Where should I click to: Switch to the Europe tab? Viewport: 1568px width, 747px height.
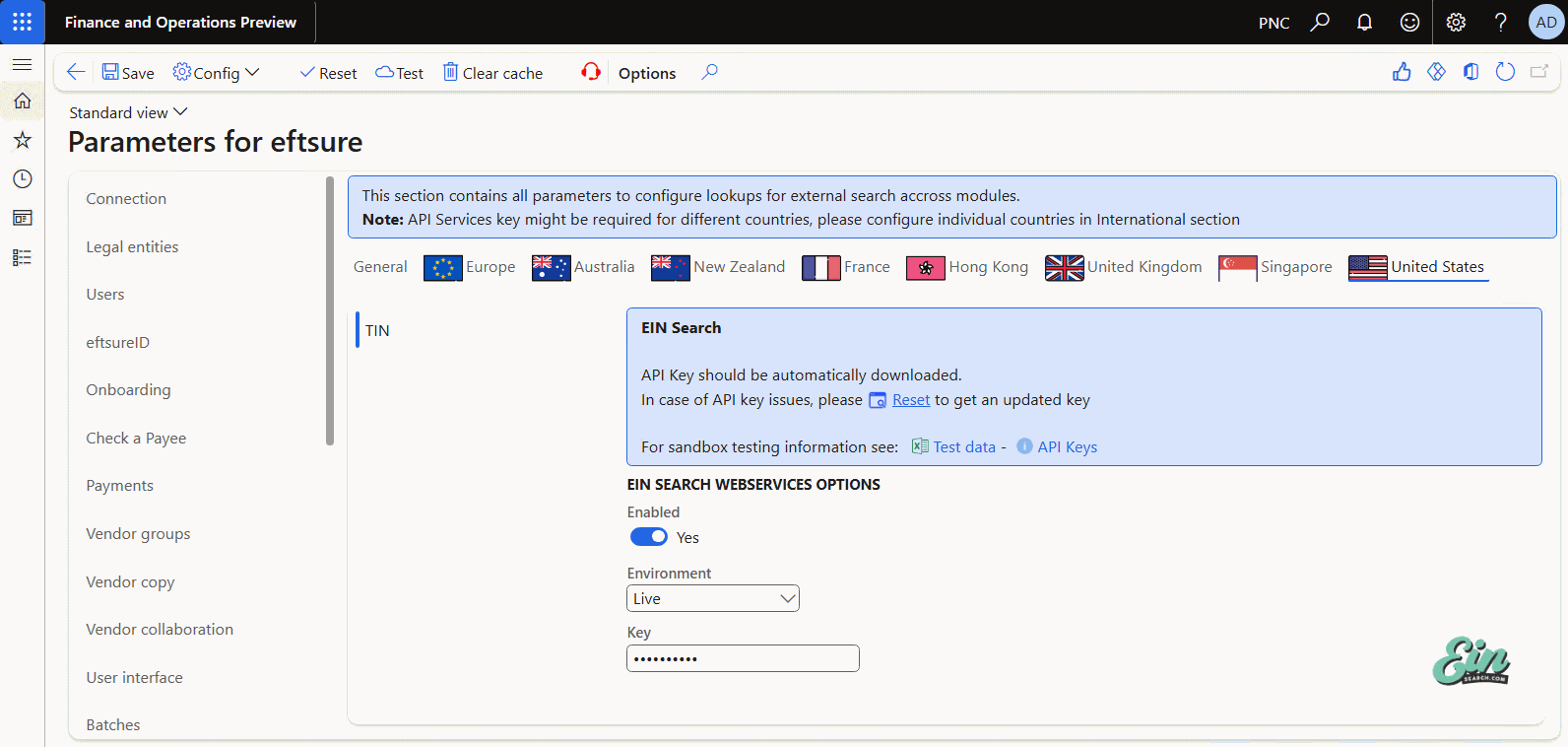tap(470, 267)
